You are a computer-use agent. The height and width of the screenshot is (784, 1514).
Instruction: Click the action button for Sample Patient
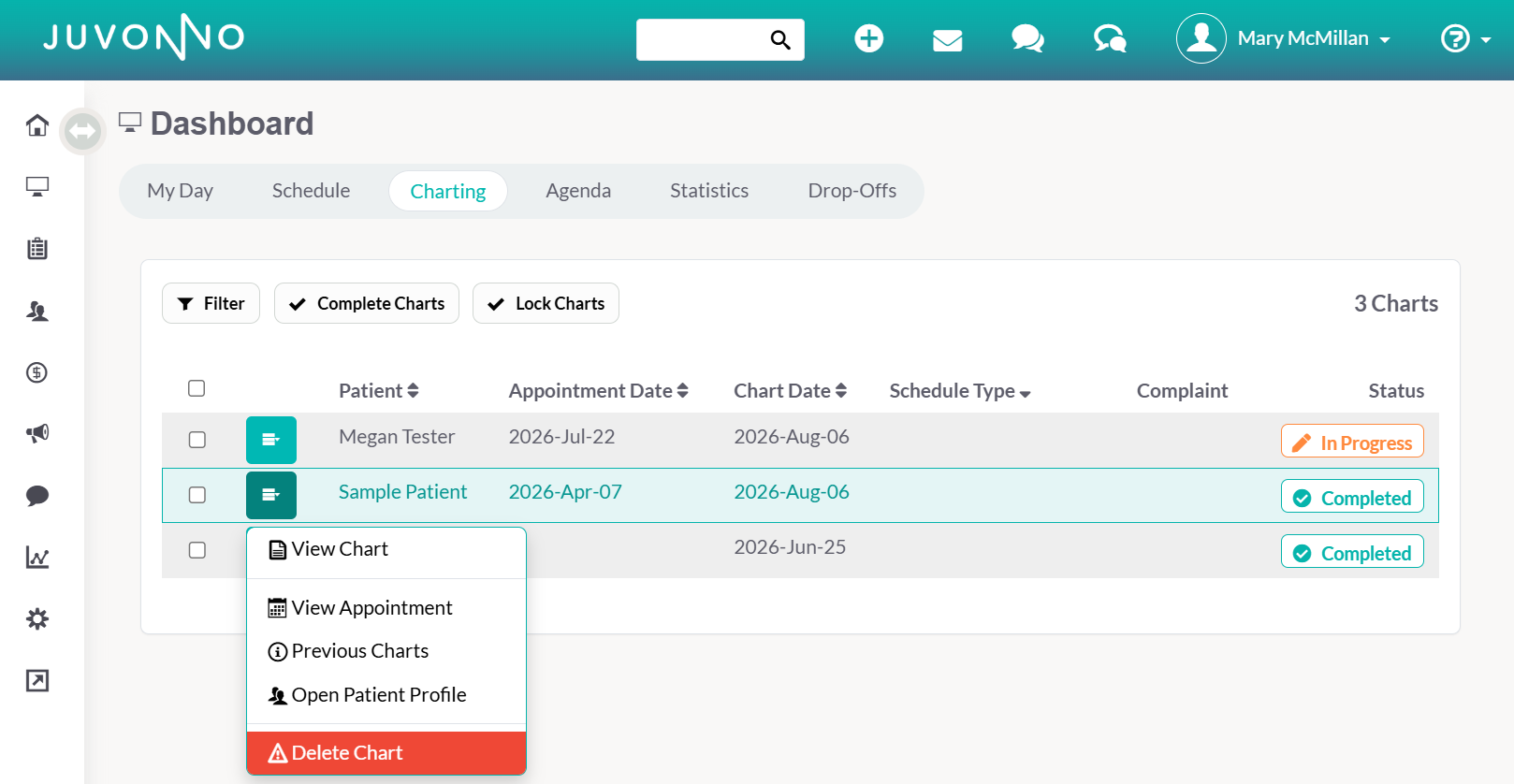point(271,495)
